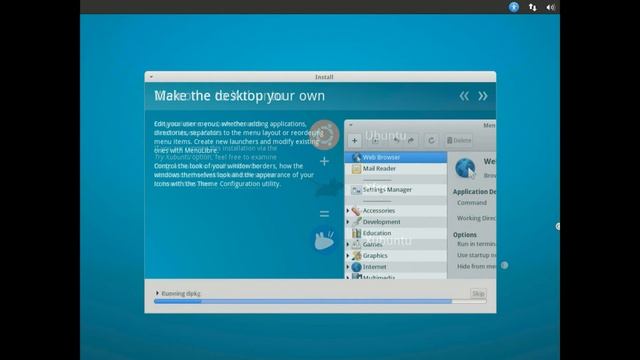This screenshot has height=360, width=640.
Task: Expand Development category in MenuLibre slide
Action: pos(348,222)
